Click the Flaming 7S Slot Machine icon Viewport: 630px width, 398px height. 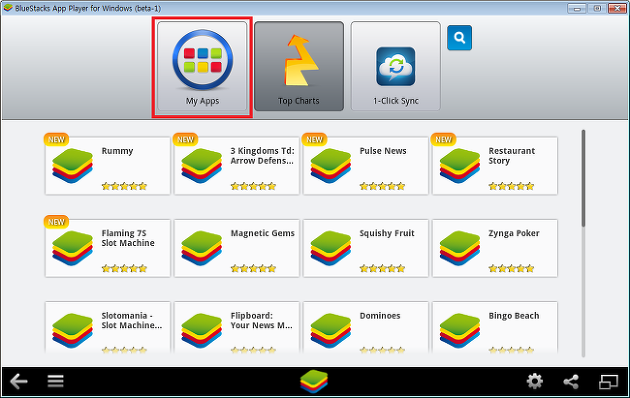tap(72, 248)
